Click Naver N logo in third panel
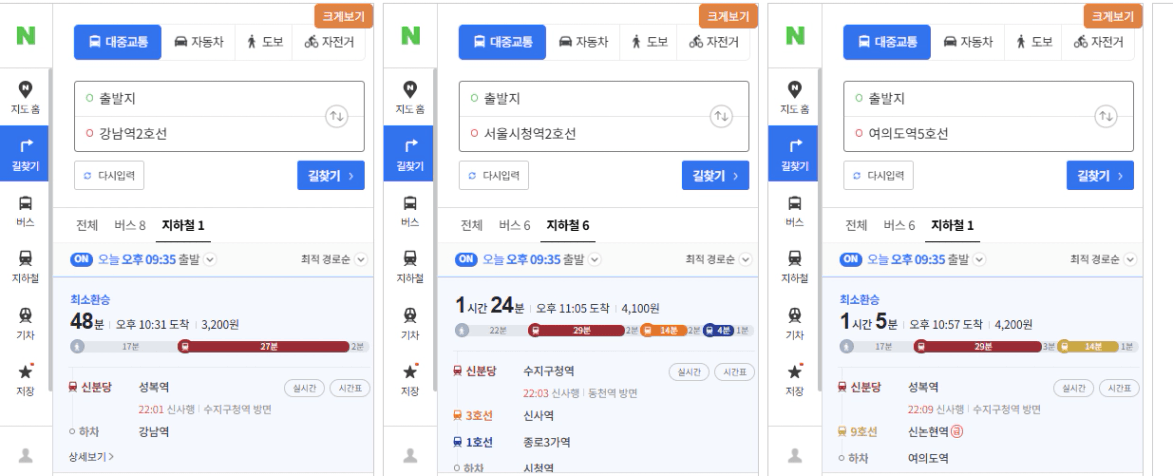Screen dimensions: 1173x476 pos(794,35)
